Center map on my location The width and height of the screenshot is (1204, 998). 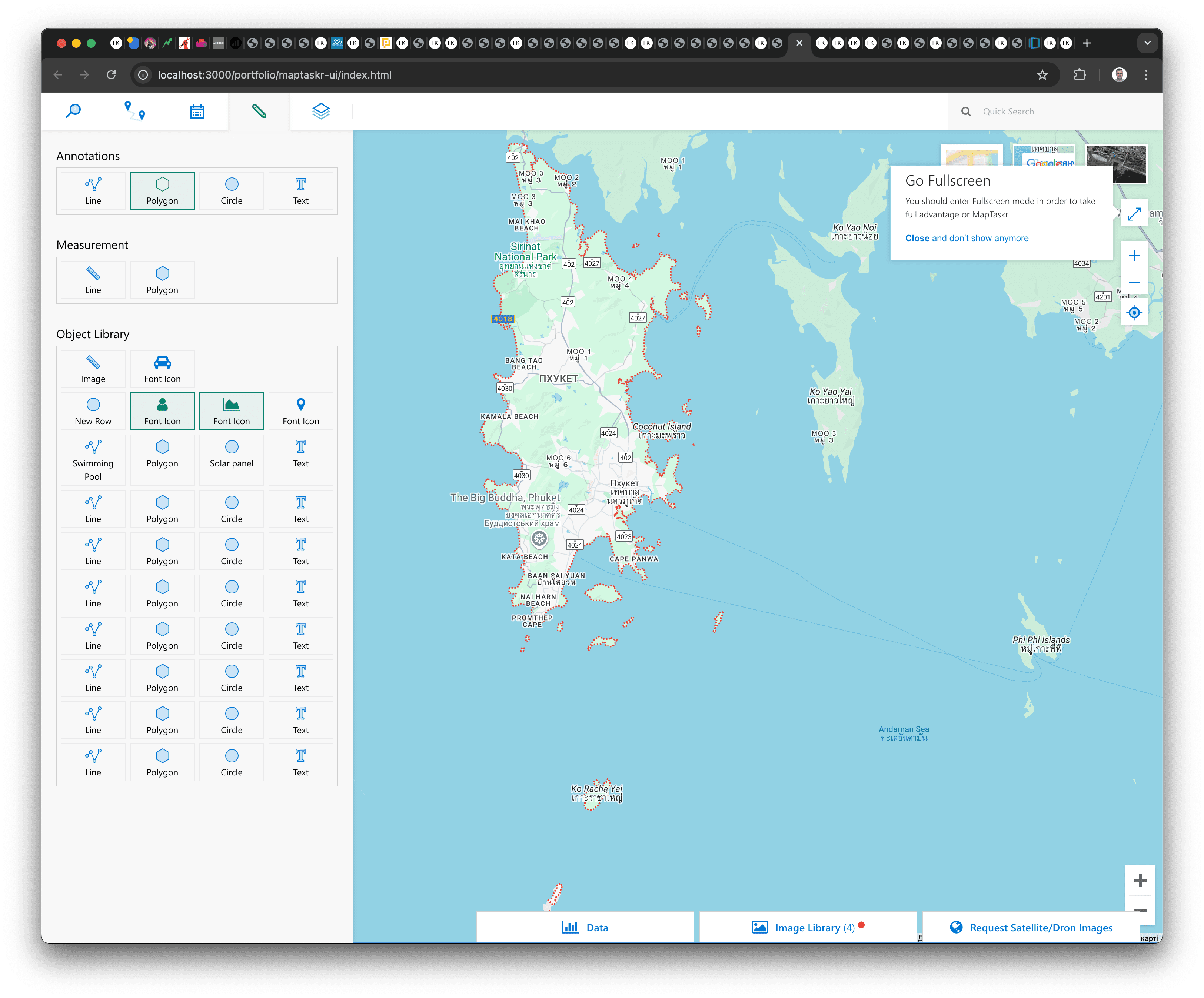[x=1134, y=312]
